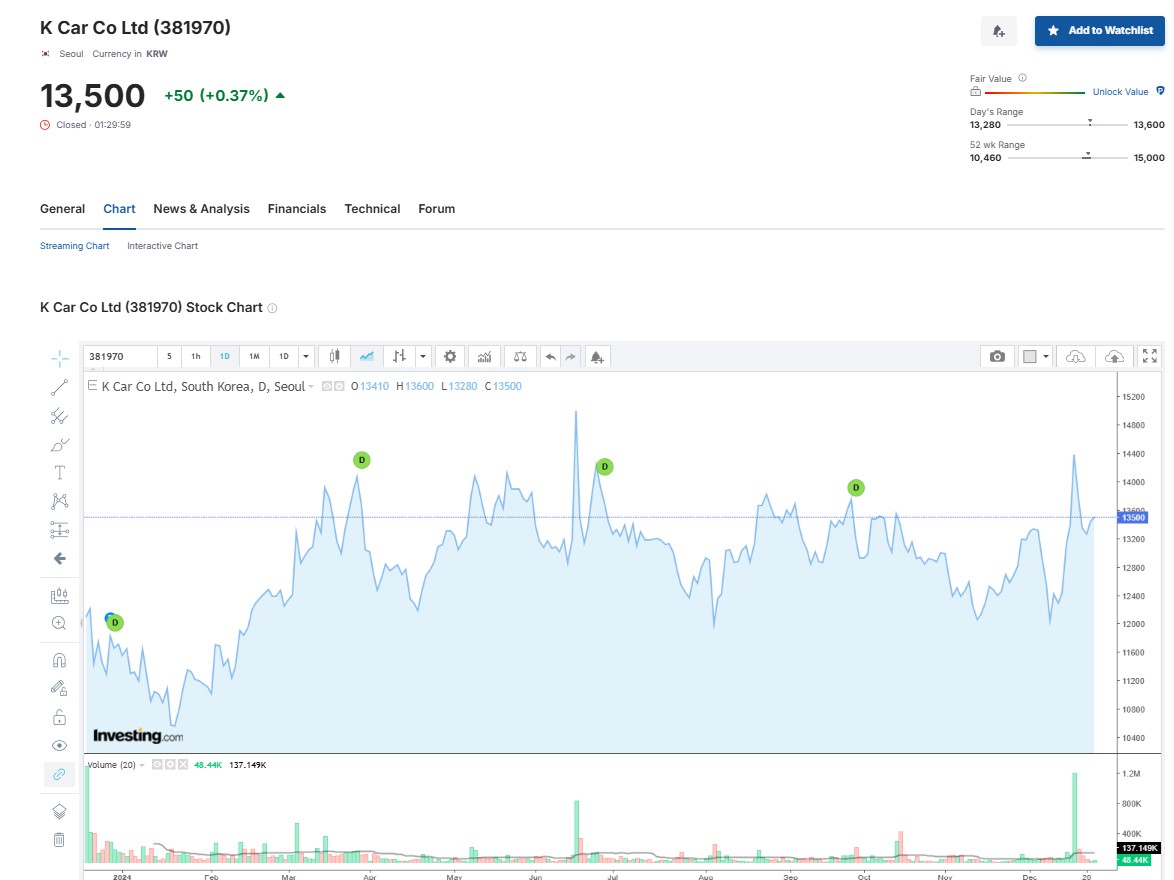Remove the Volume indicator with X

click(x=182, y=765)
